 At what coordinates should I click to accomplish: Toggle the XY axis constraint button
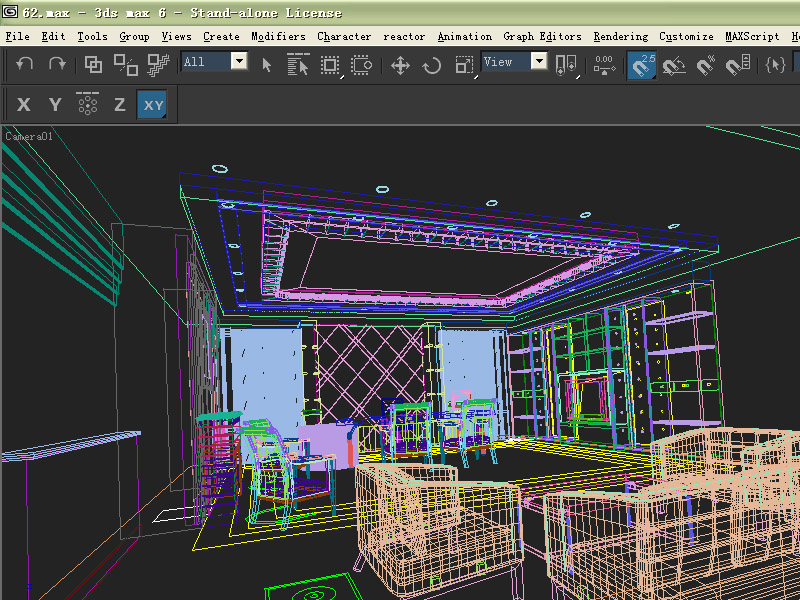(x=152, y=105)
